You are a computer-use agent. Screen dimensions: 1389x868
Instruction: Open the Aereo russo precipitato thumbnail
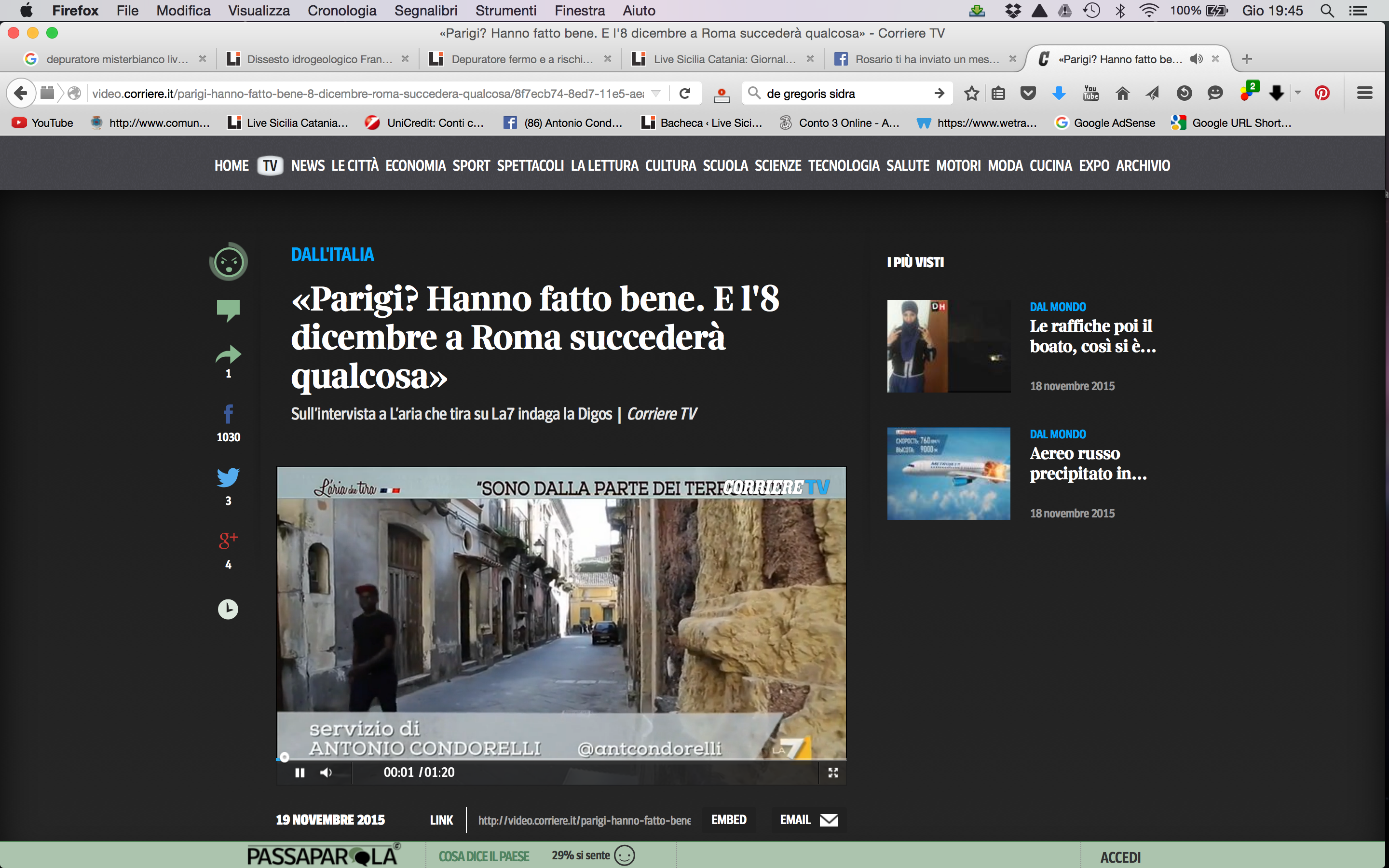[x=948, y=474]
